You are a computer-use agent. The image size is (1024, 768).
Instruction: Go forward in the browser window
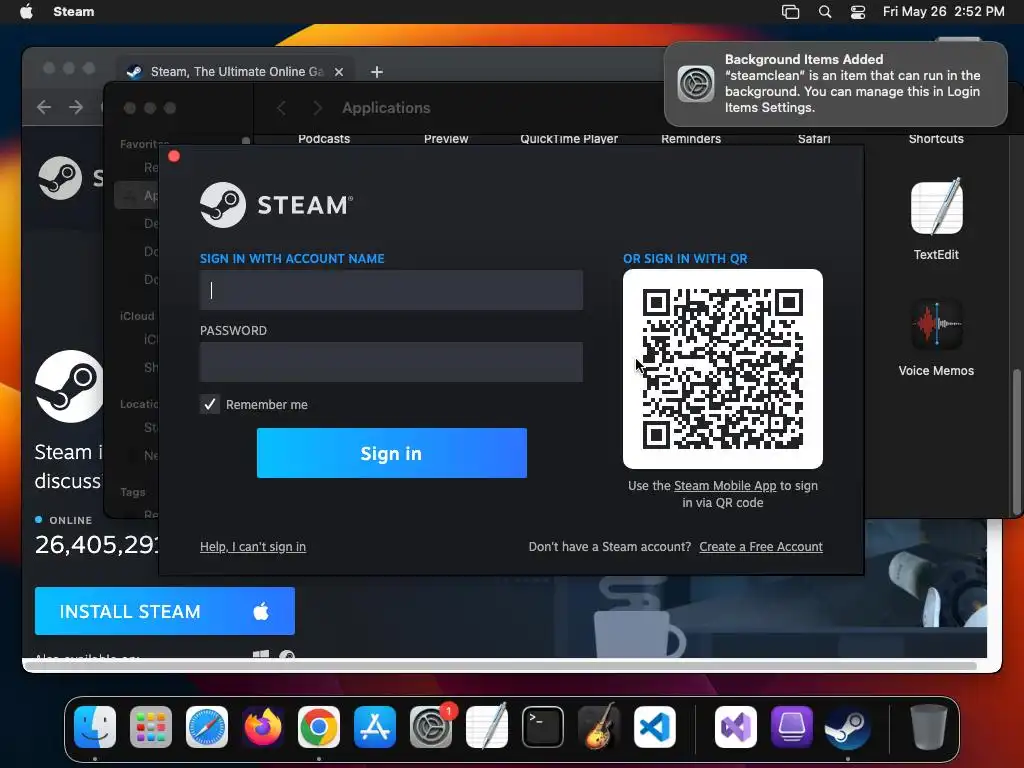pyautogui.click(x=76, y=106)
